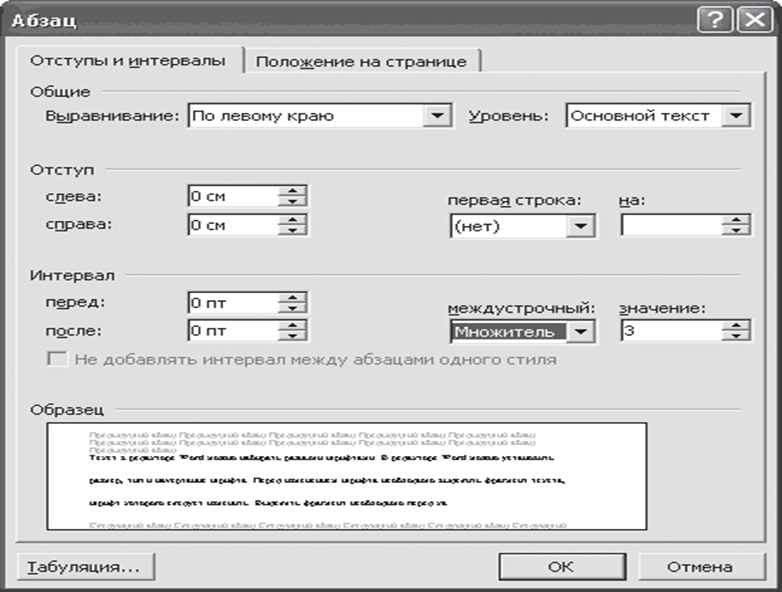Decrease the перед spacing value

click(292, 308)
